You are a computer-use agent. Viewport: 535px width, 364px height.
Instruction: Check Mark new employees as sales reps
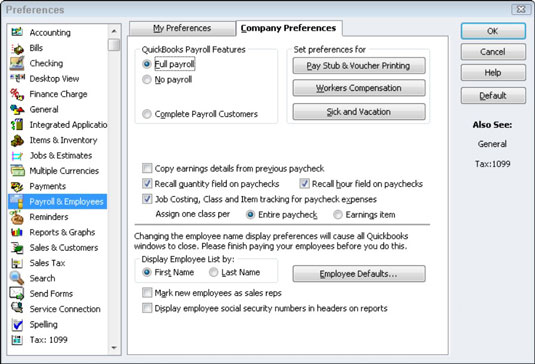click(147, 293)
